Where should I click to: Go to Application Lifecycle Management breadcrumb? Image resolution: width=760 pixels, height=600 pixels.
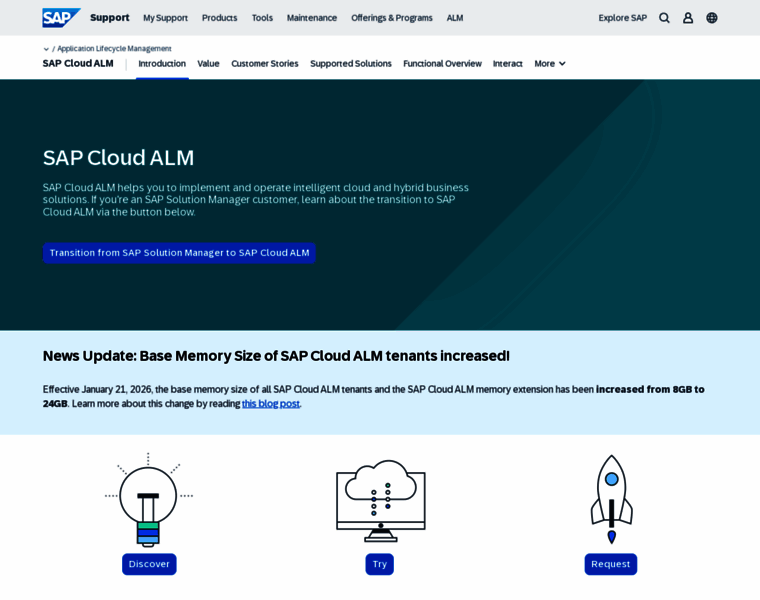click(x=114, y=48)
